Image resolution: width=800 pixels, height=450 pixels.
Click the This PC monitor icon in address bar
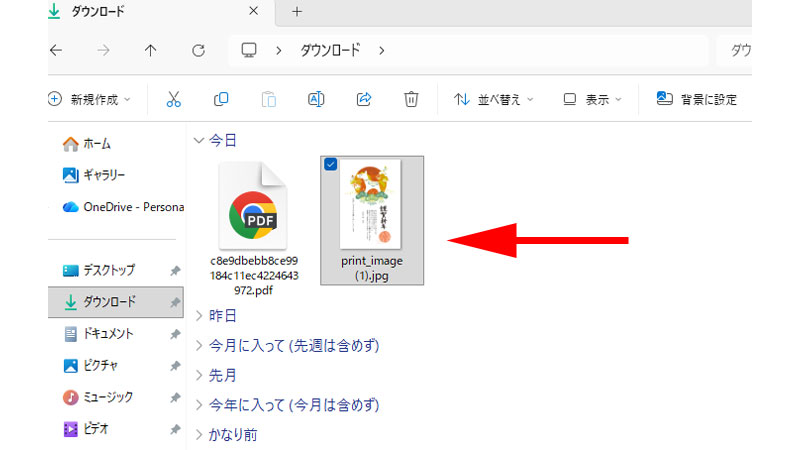click(x=249, y=50)
